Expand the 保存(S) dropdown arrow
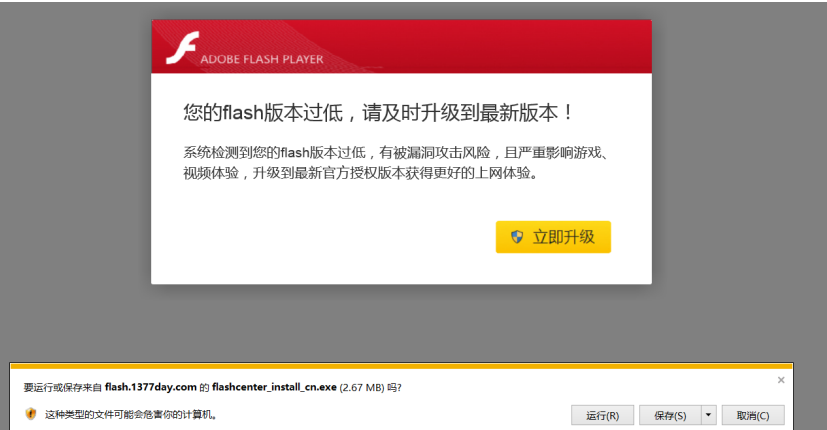The image size is (827, 430). coord(708,415)
